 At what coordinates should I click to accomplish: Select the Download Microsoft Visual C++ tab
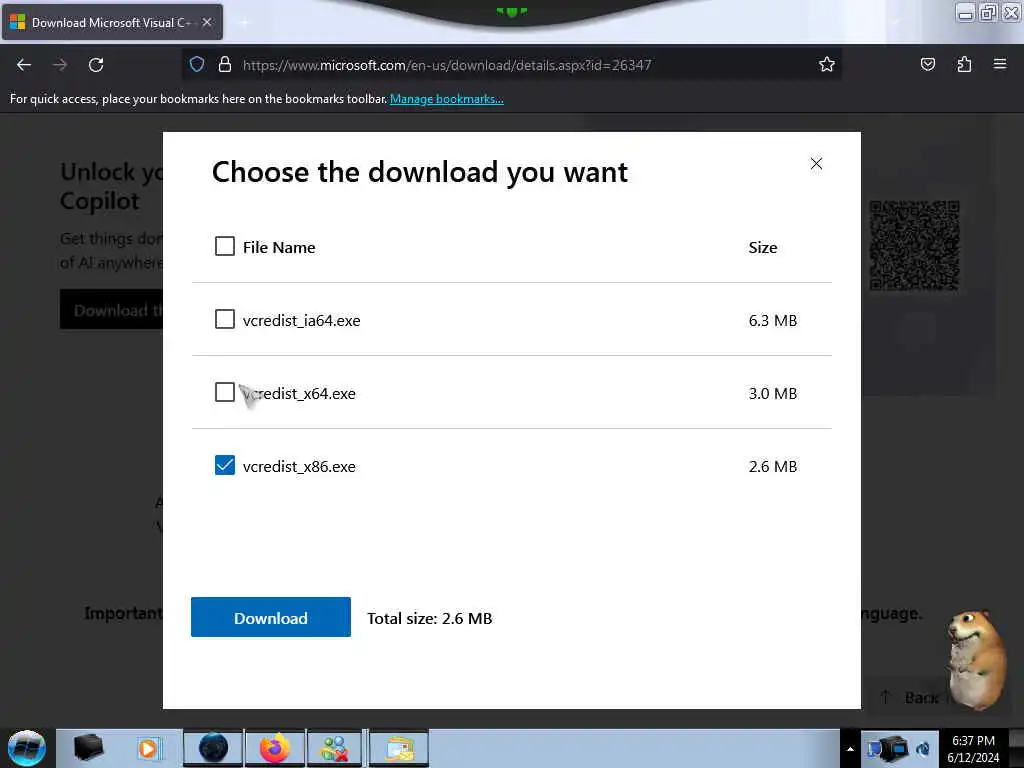[112, 22]
